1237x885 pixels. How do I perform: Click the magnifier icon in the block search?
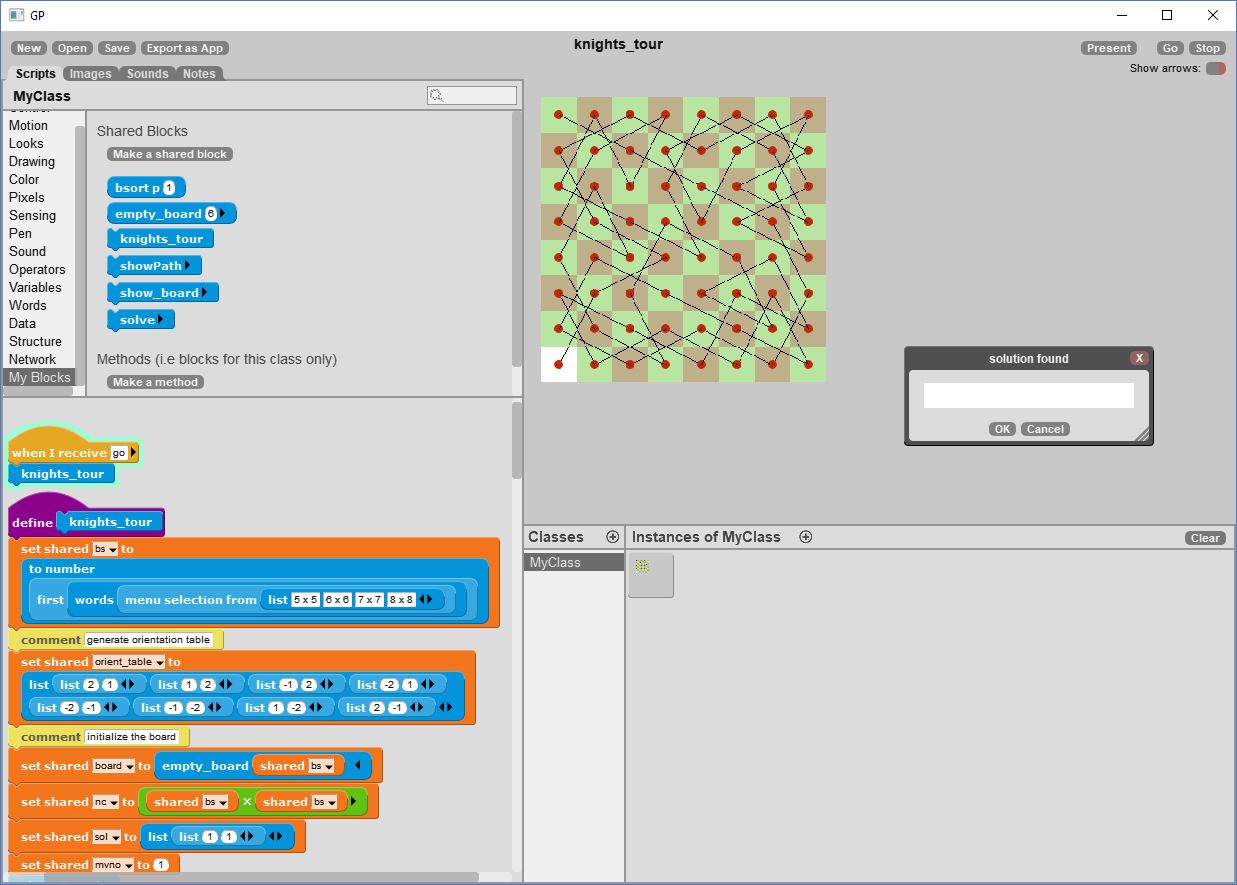436,96
